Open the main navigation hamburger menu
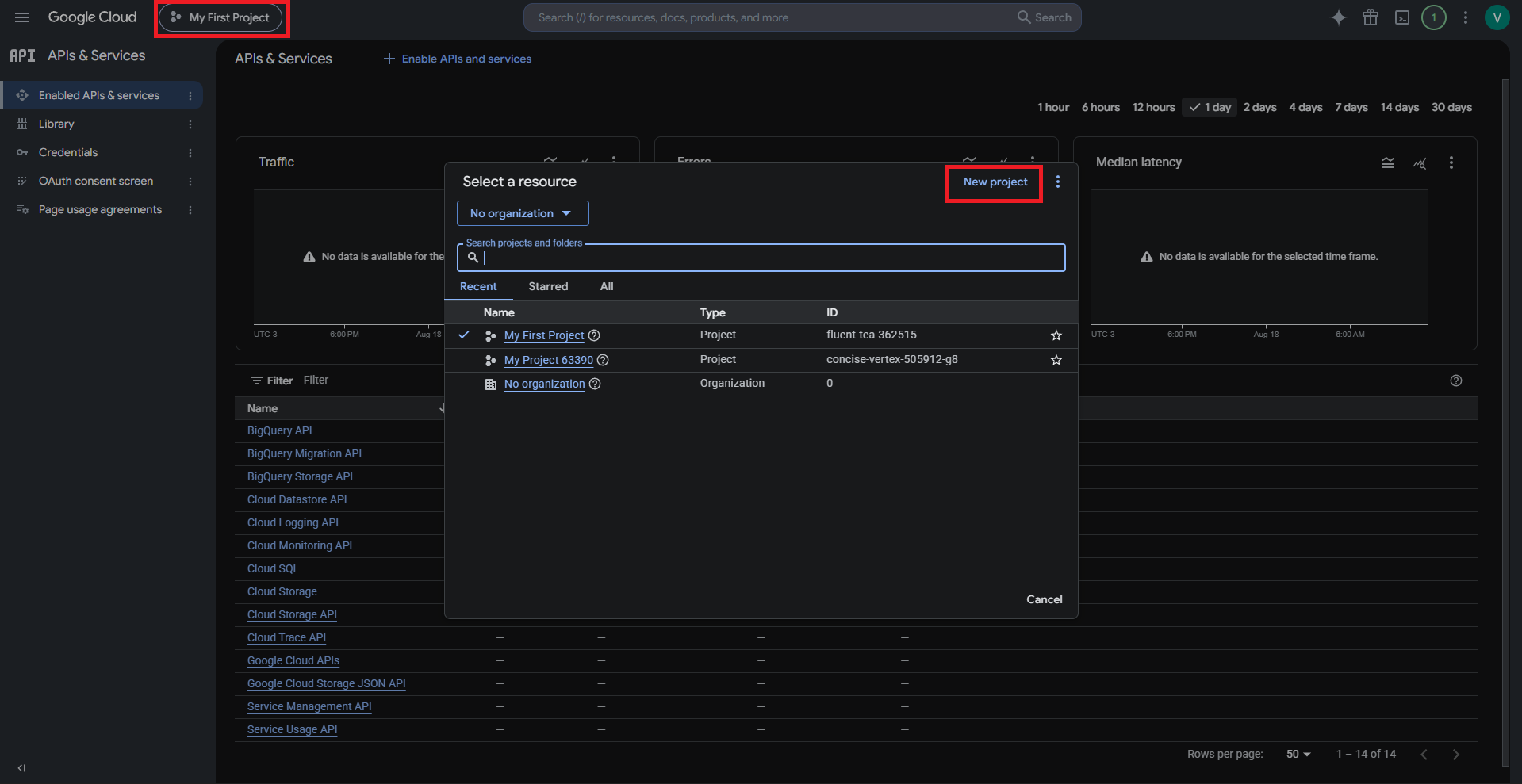Screen dimensions: 1522x784 click(22, 17)
